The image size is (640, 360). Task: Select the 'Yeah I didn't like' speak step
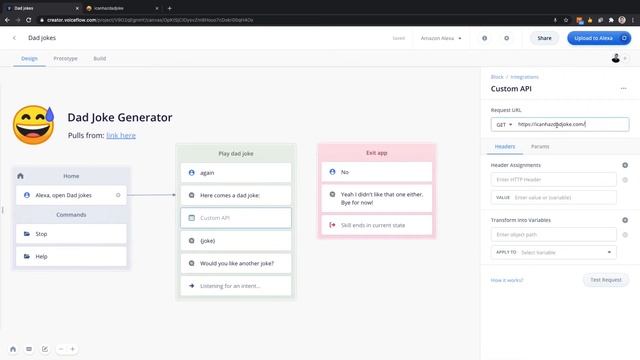pos(377,198)
